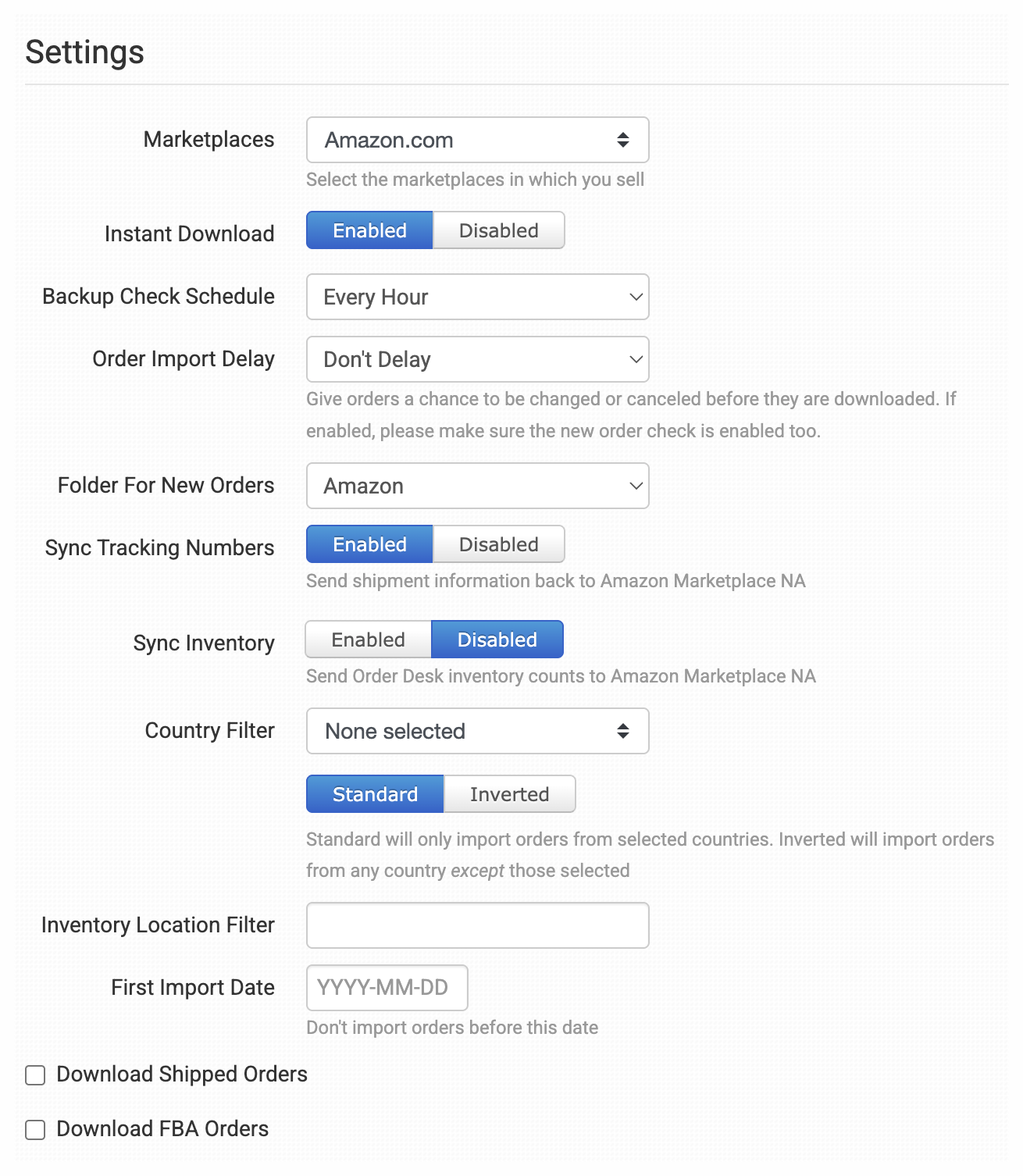Screen dimensions: 1023x1176
Task: Select the Inverted country filter mode
Action: (x=509, y=794)
